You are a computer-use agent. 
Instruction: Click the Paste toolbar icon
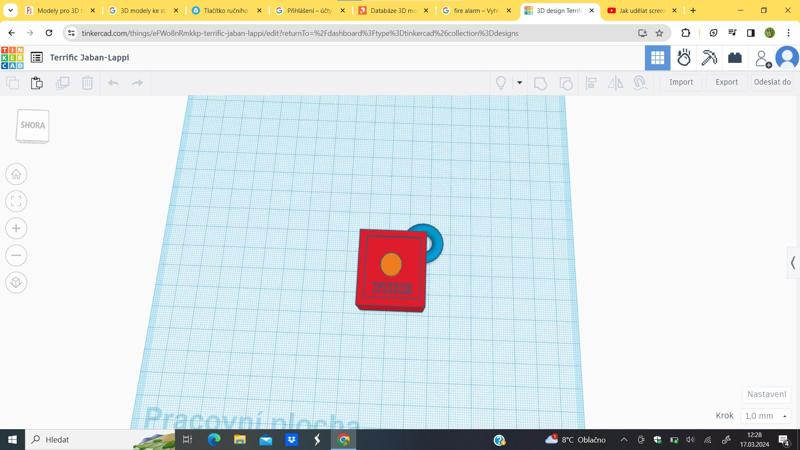[x=37, y=83]
